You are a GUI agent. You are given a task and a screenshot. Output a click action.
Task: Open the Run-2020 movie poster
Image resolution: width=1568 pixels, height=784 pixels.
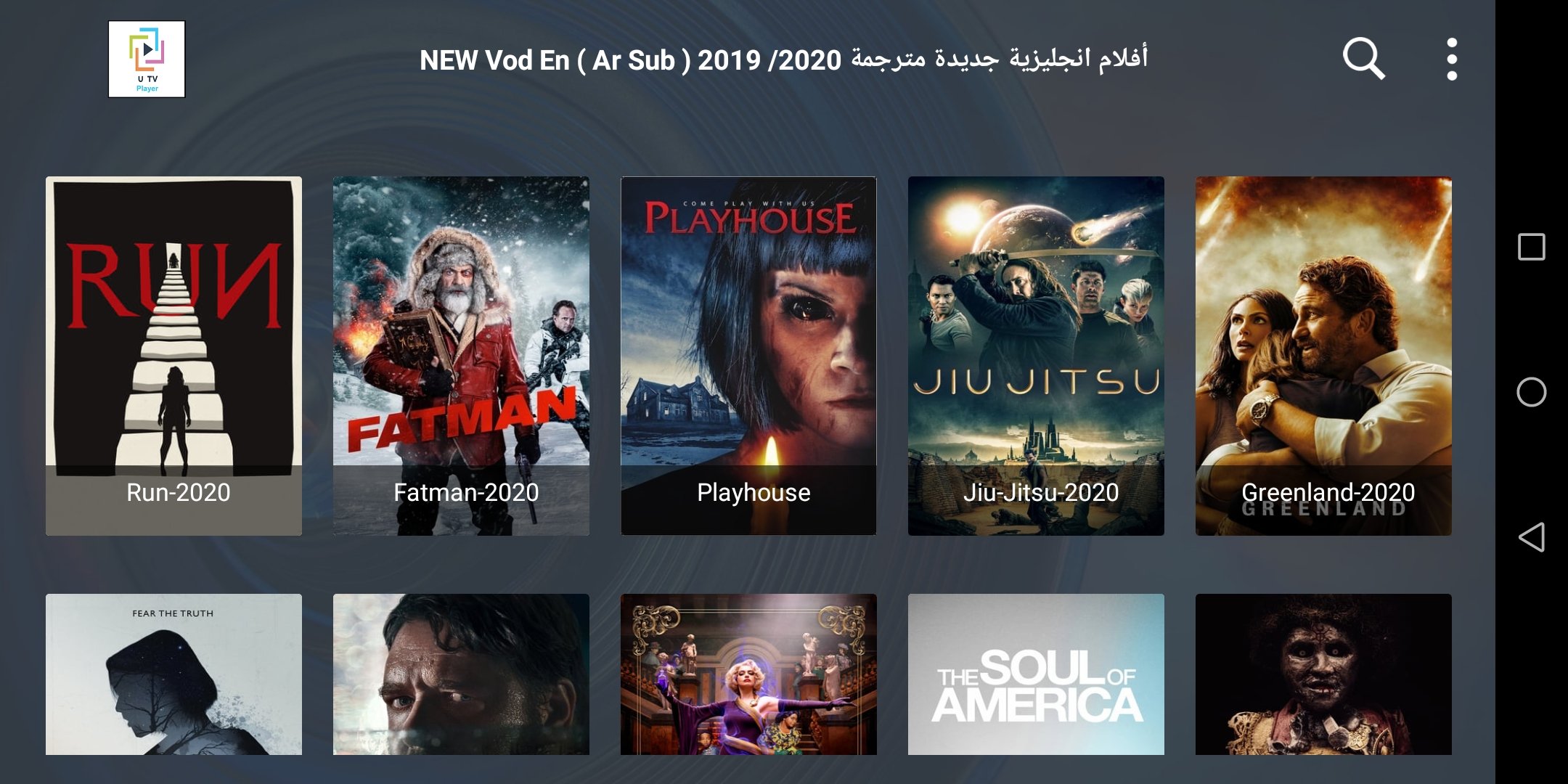[173, 356]
